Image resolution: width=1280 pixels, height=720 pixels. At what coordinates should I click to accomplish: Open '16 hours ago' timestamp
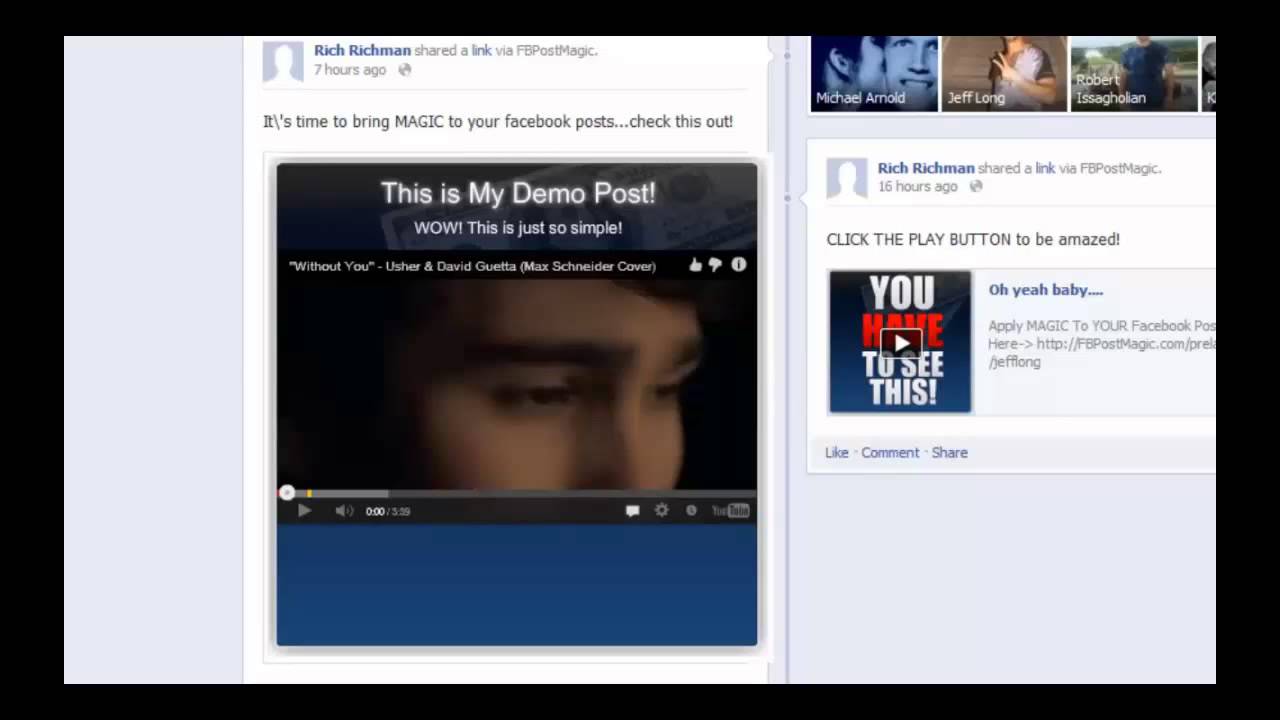(x=918, y=186)
